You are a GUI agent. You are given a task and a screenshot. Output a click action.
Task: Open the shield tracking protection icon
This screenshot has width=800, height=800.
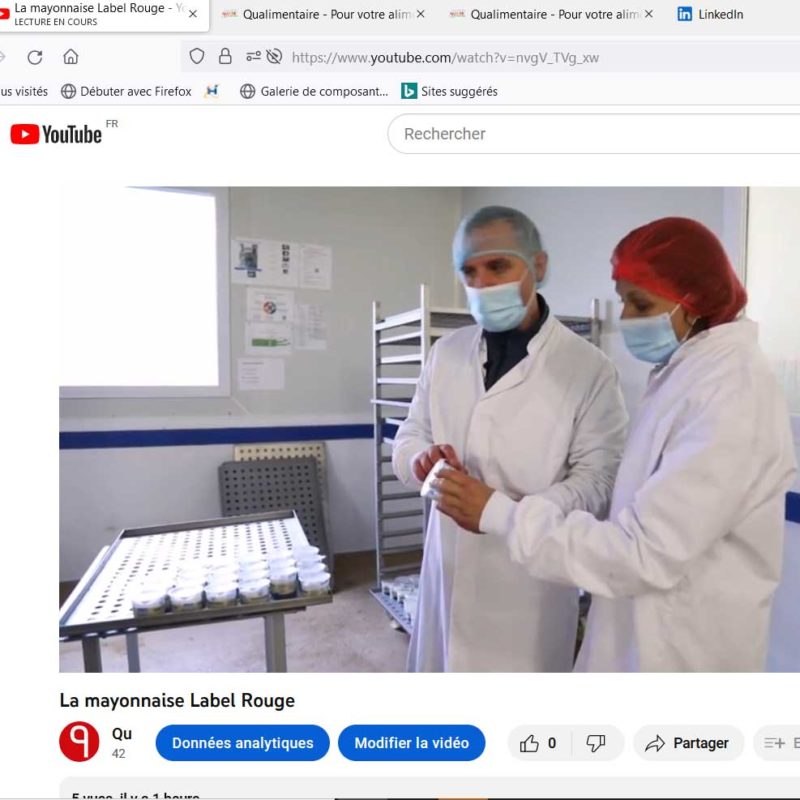pos(197,57)
